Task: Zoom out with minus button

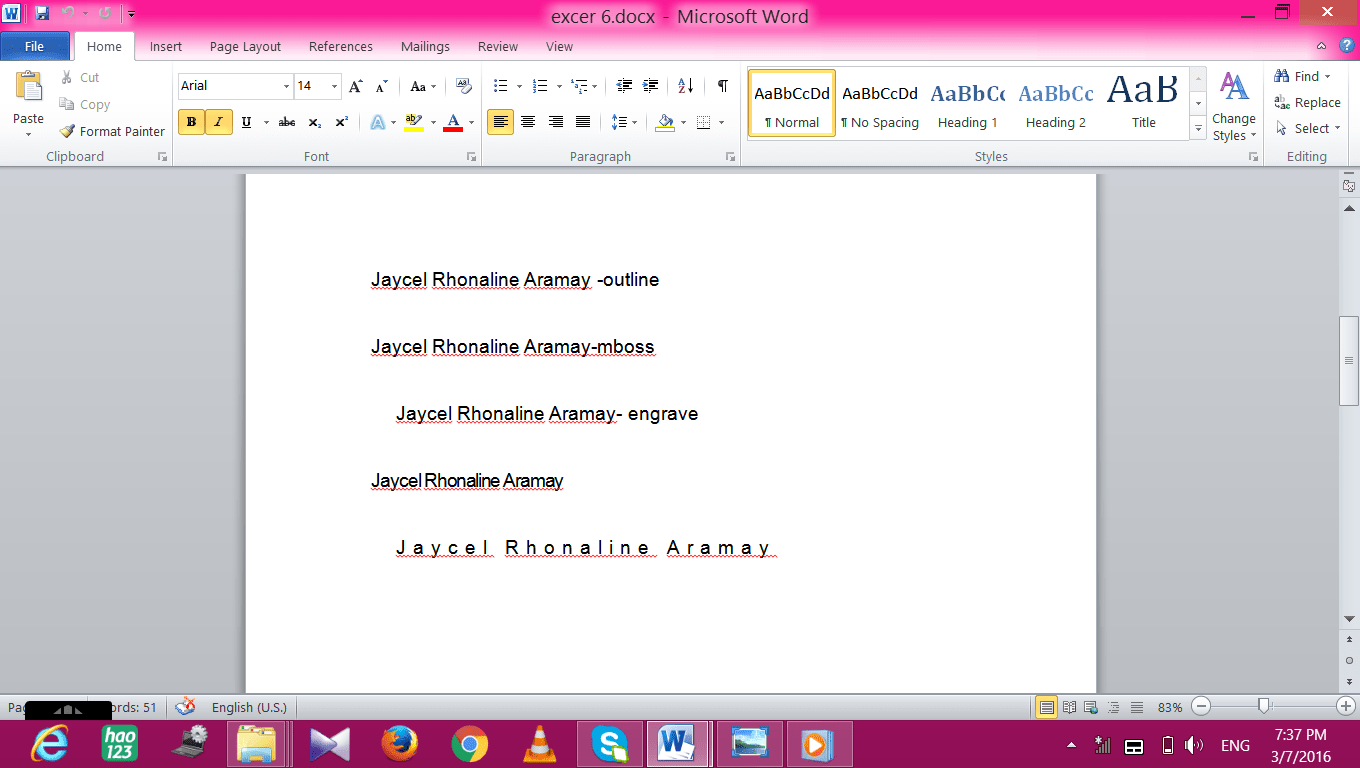Action: (1201, 707)
